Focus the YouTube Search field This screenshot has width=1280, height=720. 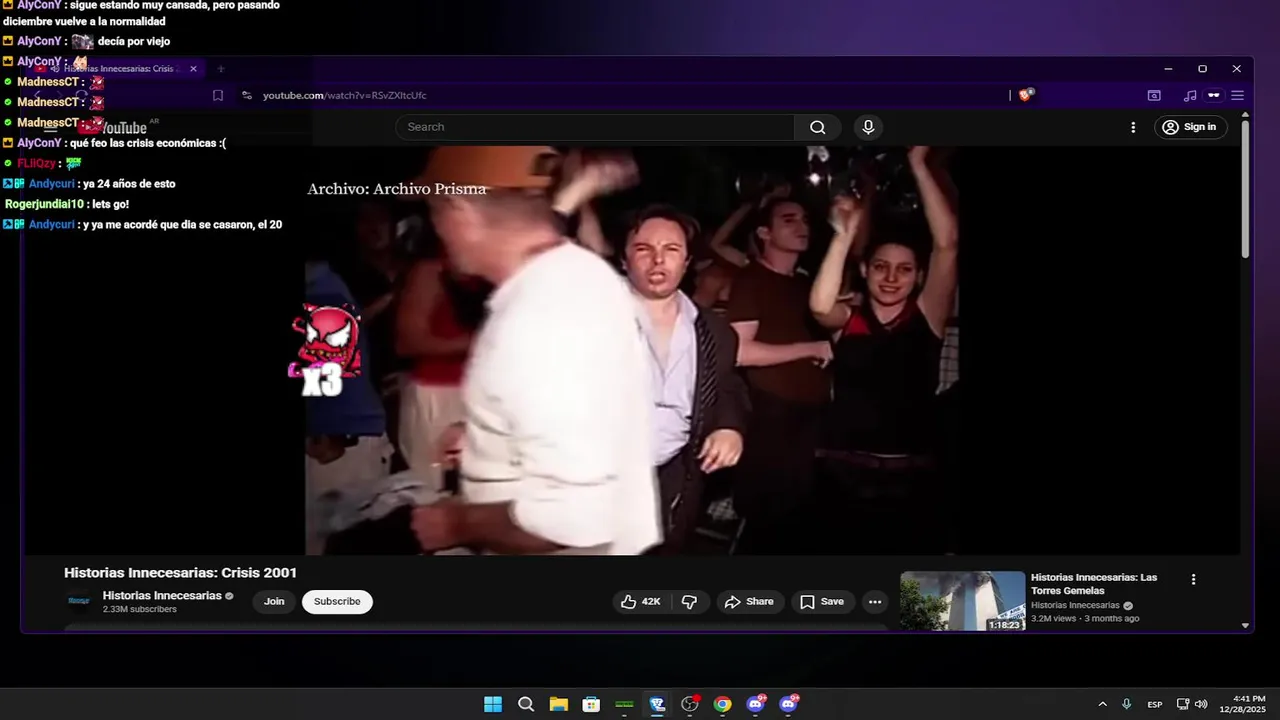click(x=595, y=127)
